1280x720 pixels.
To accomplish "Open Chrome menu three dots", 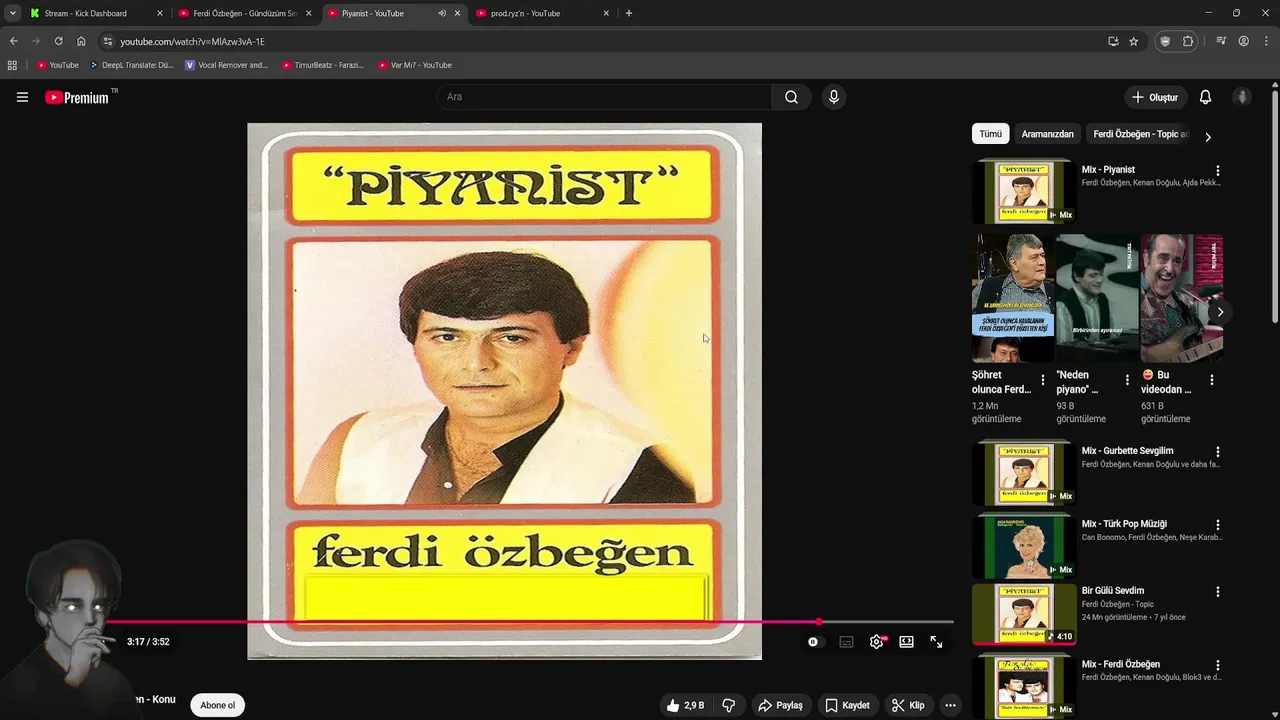I will (1266, 41).
